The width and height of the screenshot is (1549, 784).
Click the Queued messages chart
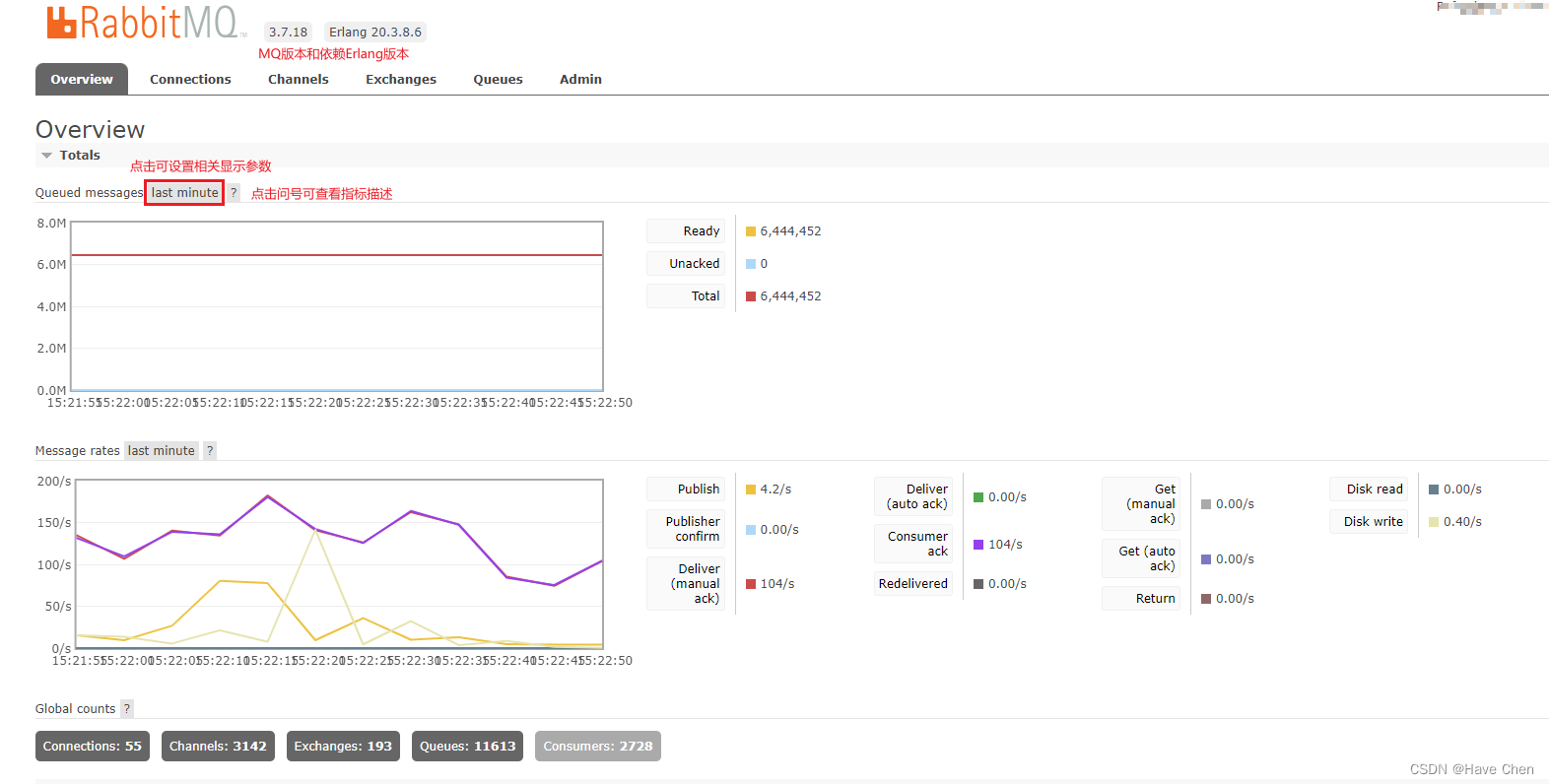(337, 306)
